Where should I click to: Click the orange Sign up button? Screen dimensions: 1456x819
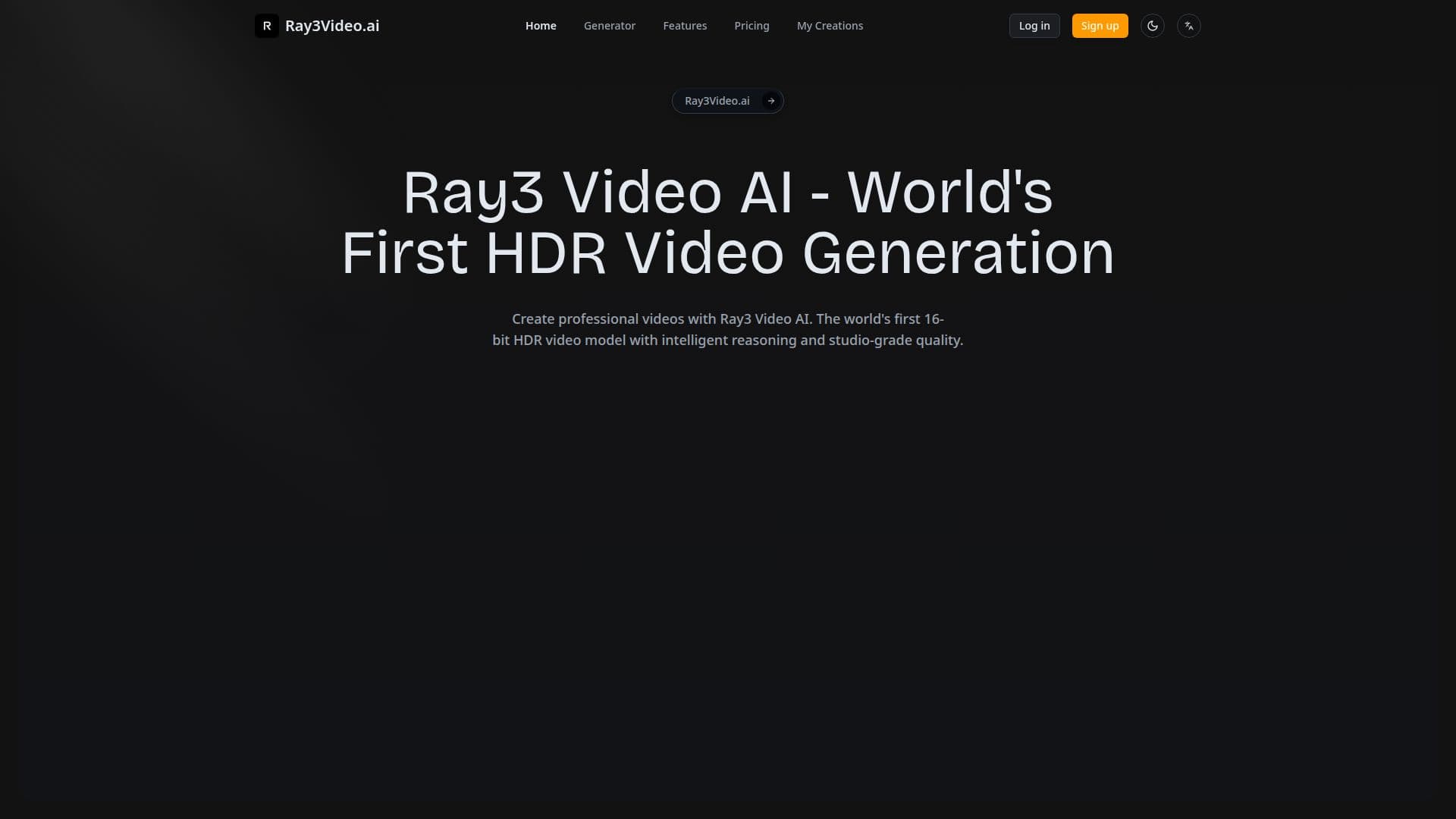[1100, 26]
